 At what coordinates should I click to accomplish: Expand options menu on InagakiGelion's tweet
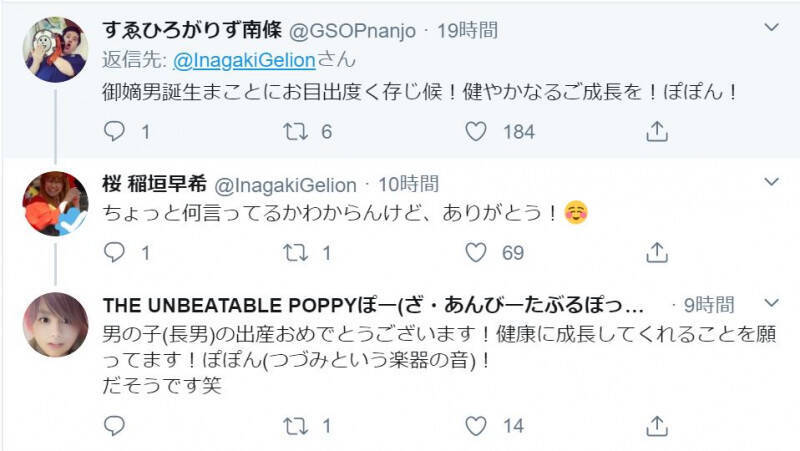pyautogui.click(x=771, y=182)
